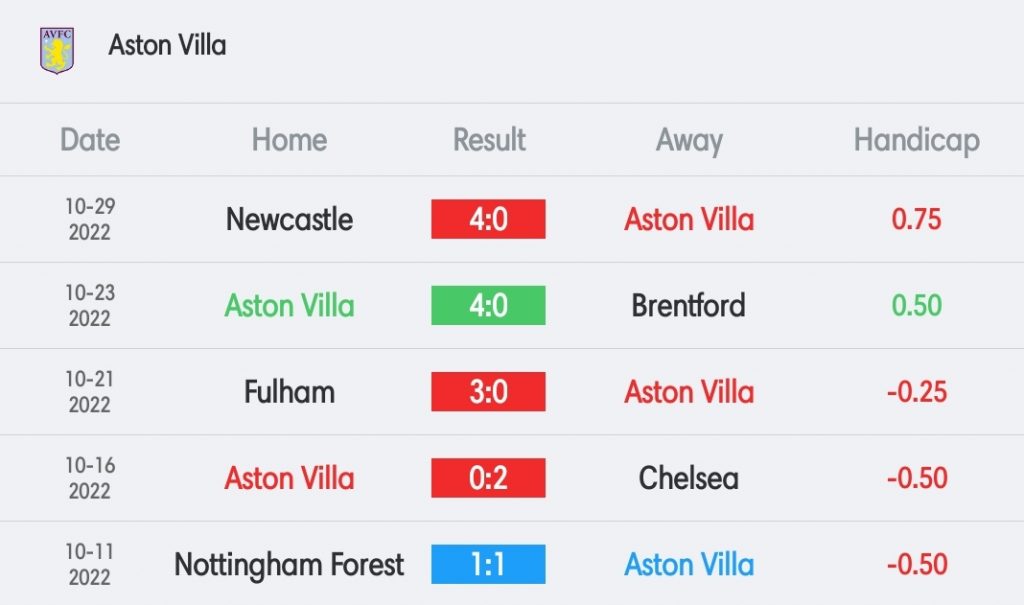Click the red 3:0 result badge

(x=488, y=391)
